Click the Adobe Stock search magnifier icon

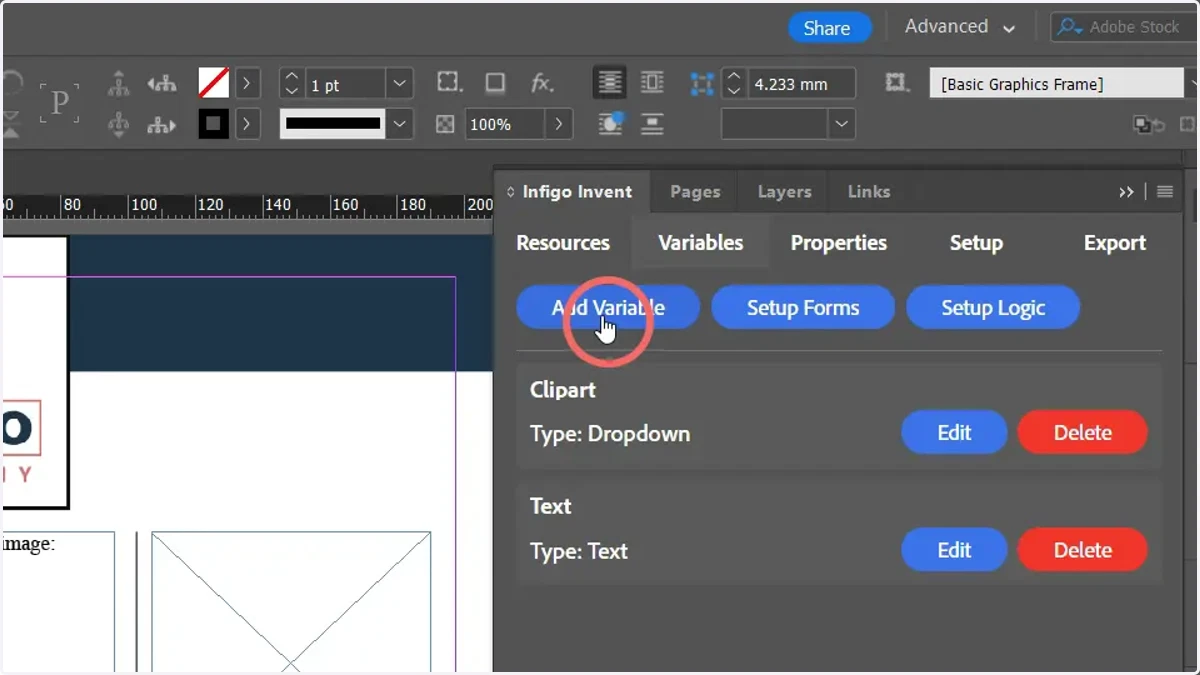1070,27
